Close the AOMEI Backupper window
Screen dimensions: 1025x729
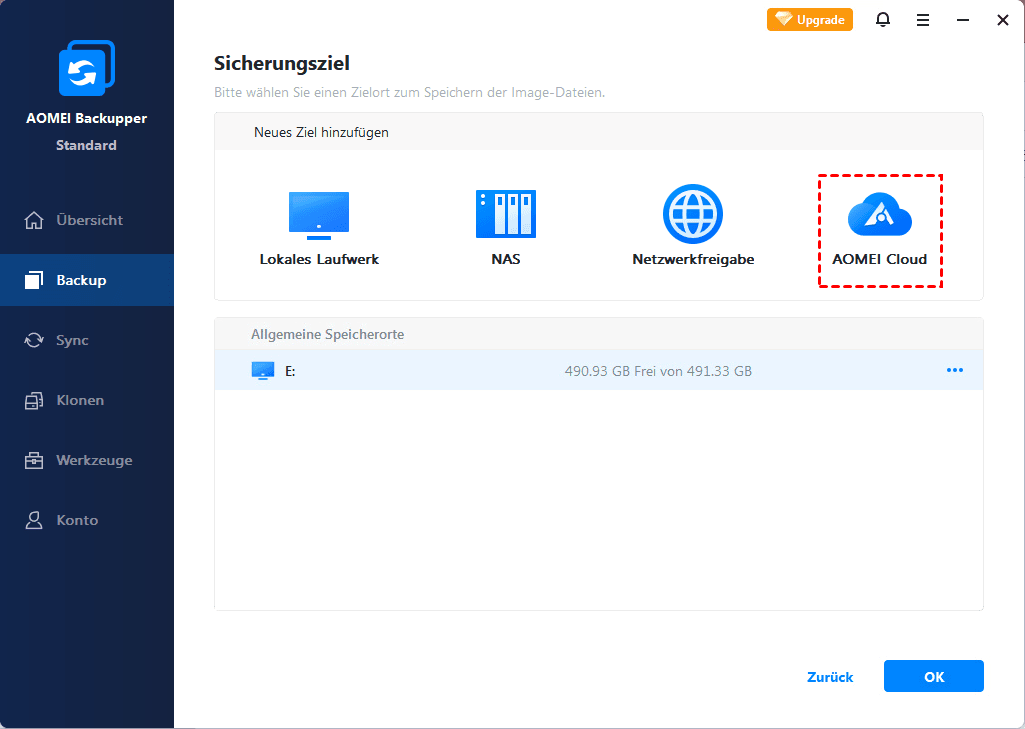[x=1002, y=20]
